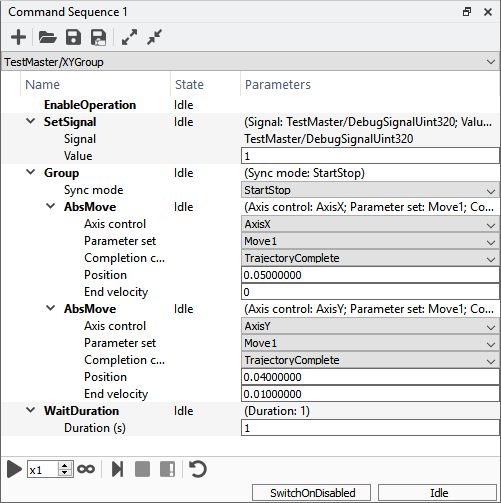Click the Idle status box at bottom
This screenshot has width=501, height=503.
coord(437,493)
